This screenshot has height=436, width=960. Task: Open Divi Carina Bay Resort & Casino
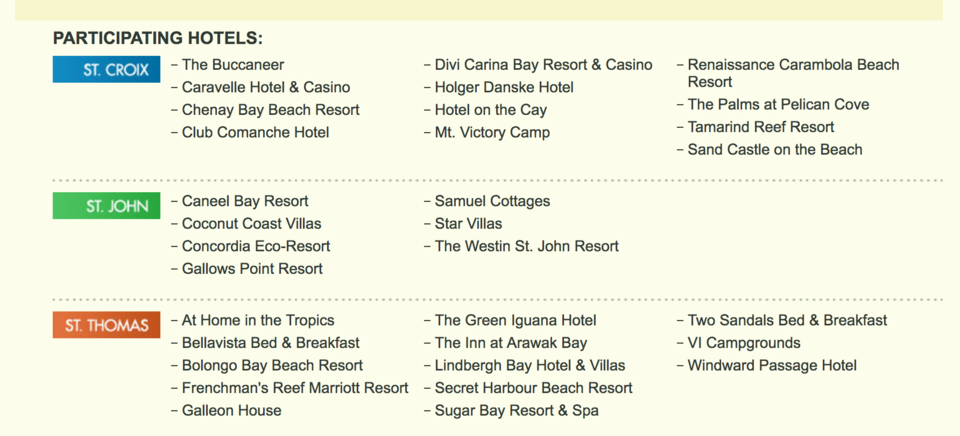tap(544, 65)
